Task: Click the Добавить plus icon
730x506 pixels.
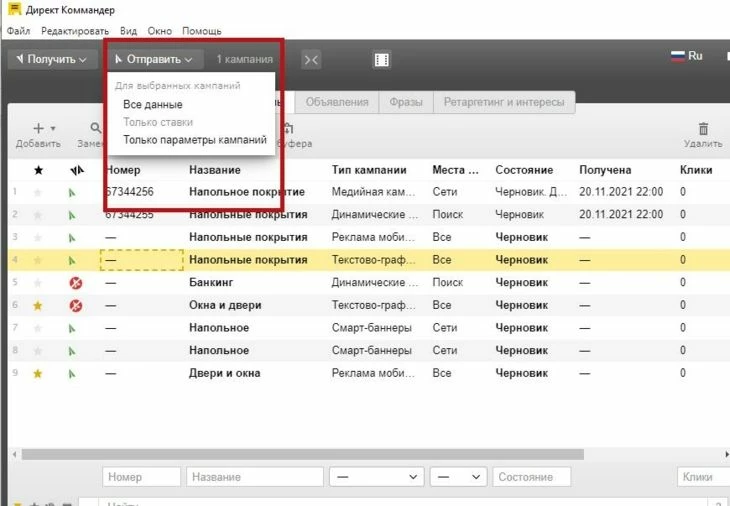Action: (x=39, y=128)
